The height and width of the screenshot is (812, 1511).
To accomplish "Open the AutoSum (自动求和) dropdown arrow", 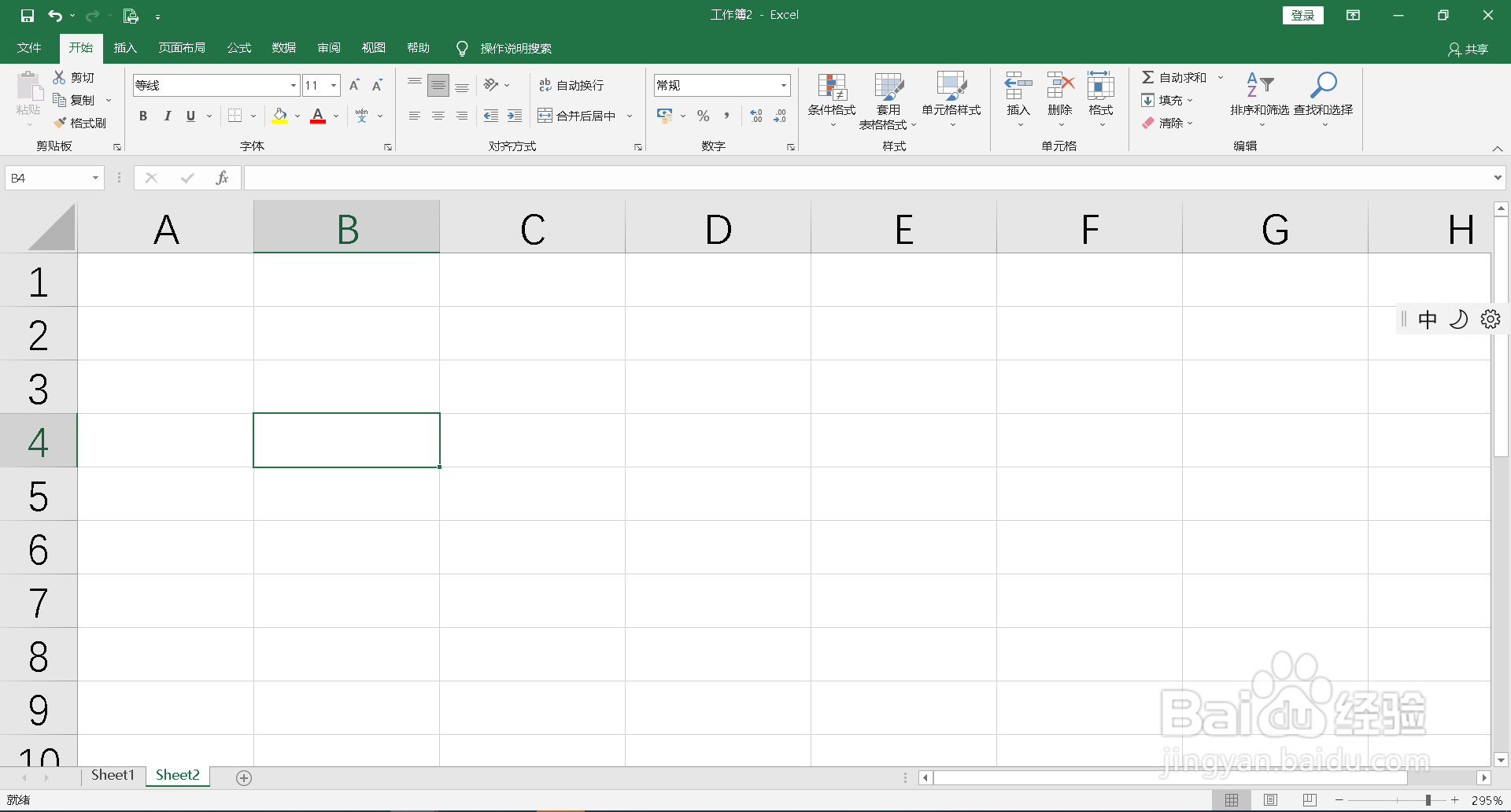I will pos(1221,77).
